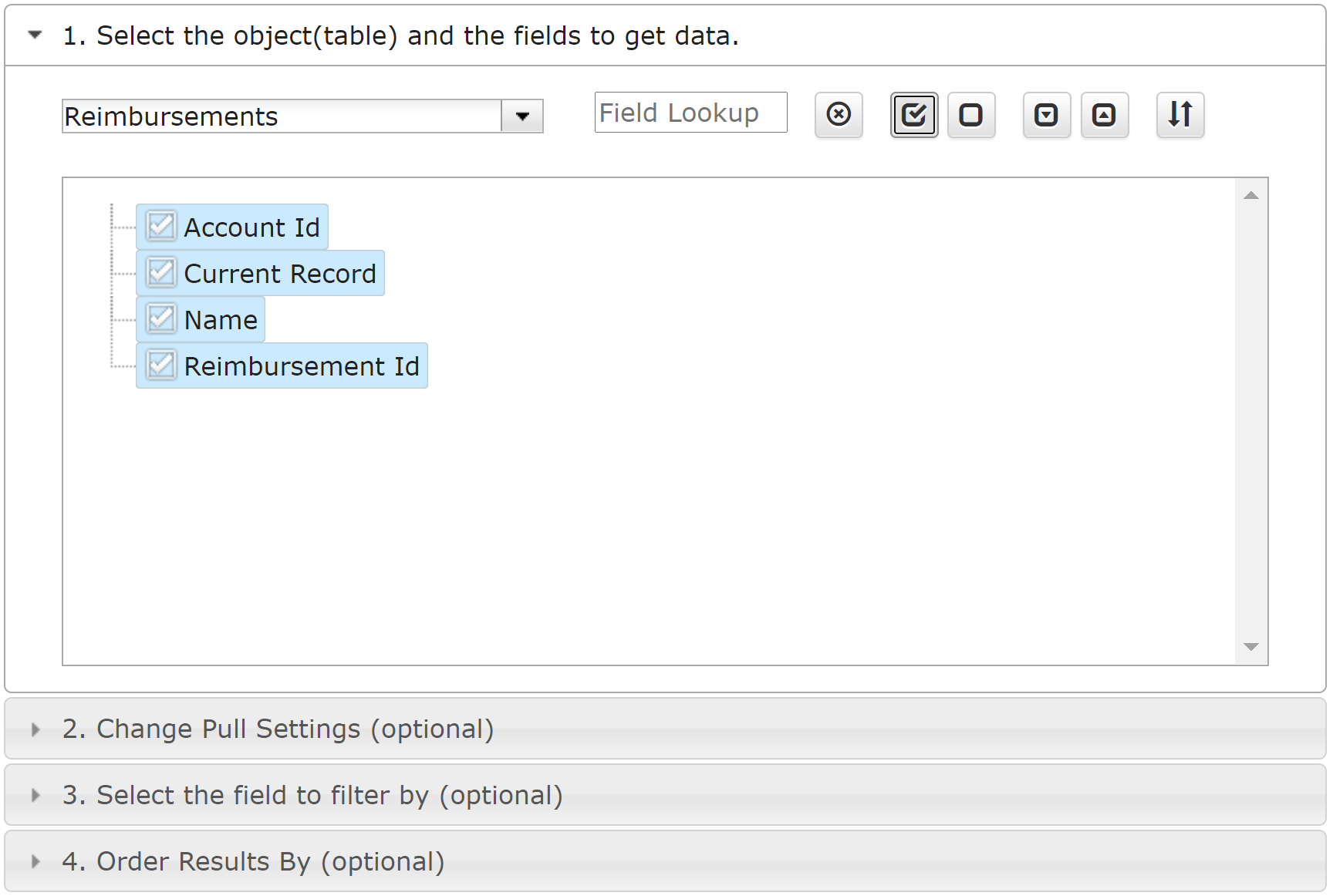1333x896 pixels.
Task: Expand Select the field to filter by
Action: [x=312, y=795]
